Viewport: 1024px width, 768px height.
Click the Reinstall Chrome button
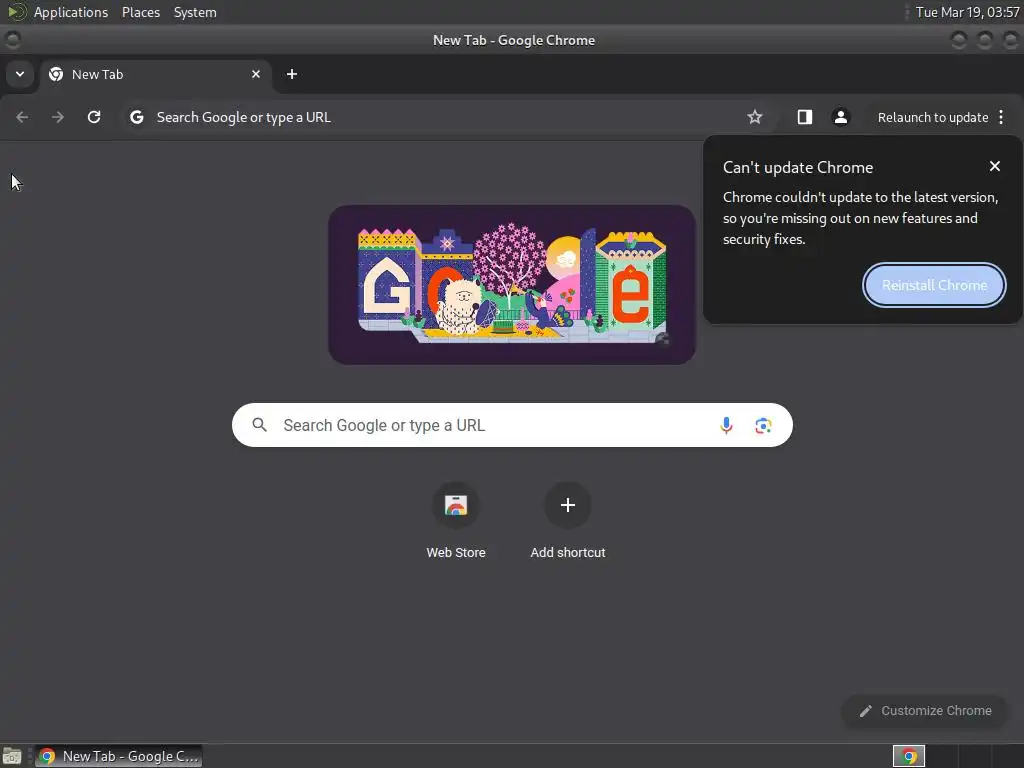934,285
